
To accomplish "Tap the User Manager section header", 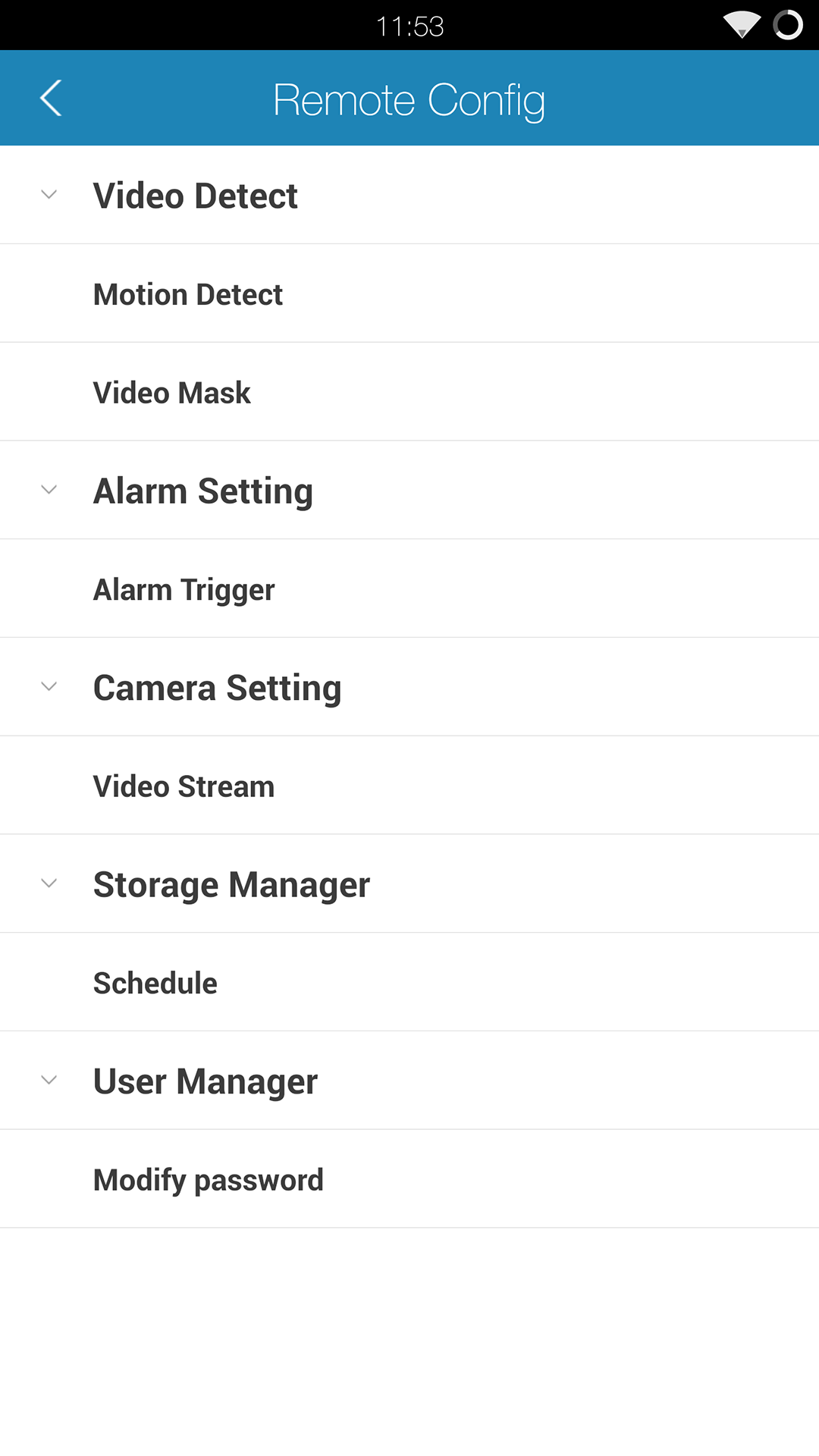I will click(x=205, y=1081).
